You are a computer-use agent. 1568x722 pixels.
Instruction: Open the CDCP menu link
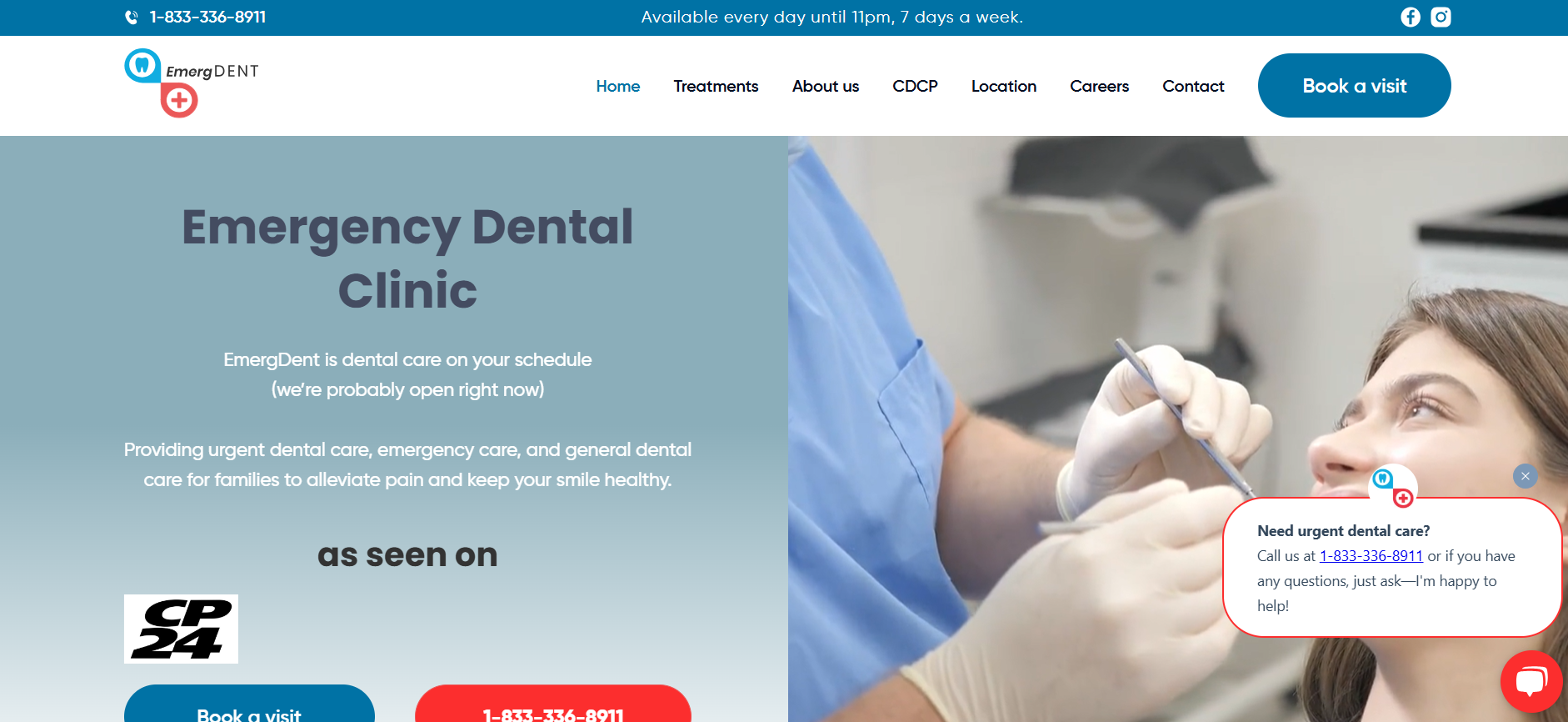pos(915,86)
